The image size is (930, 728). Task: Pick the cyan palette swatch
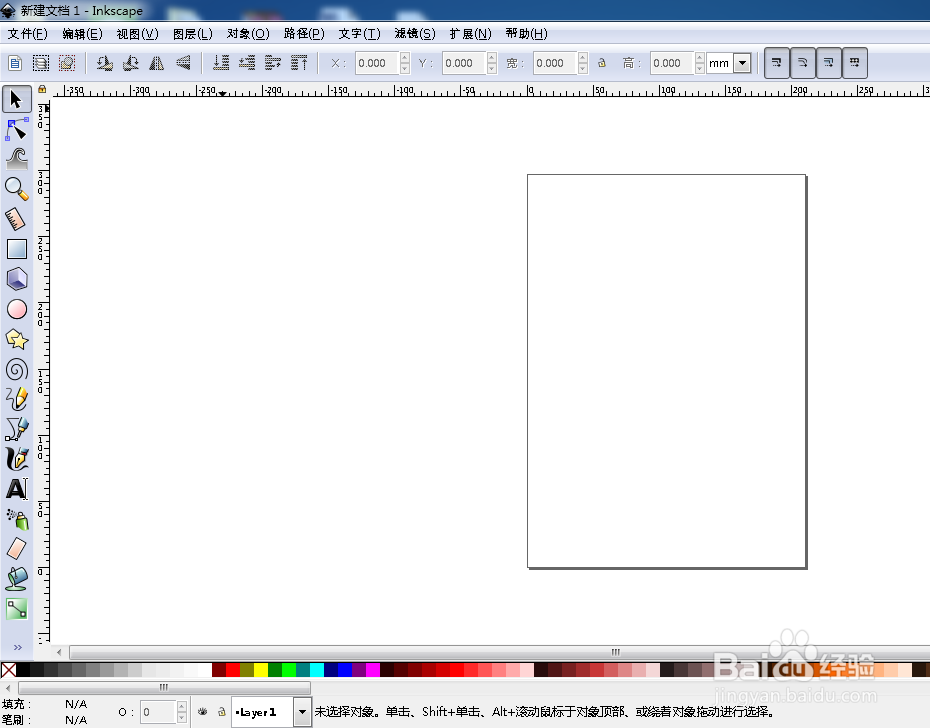tap(316, 670)
